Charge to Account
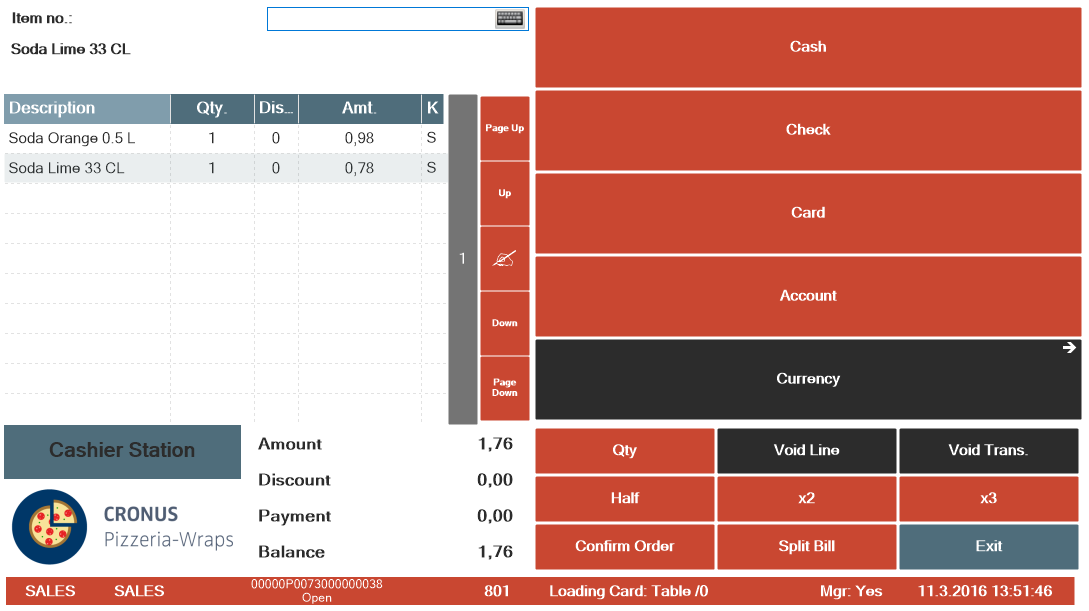This screenshot has width=1089, height=611. 808,296
